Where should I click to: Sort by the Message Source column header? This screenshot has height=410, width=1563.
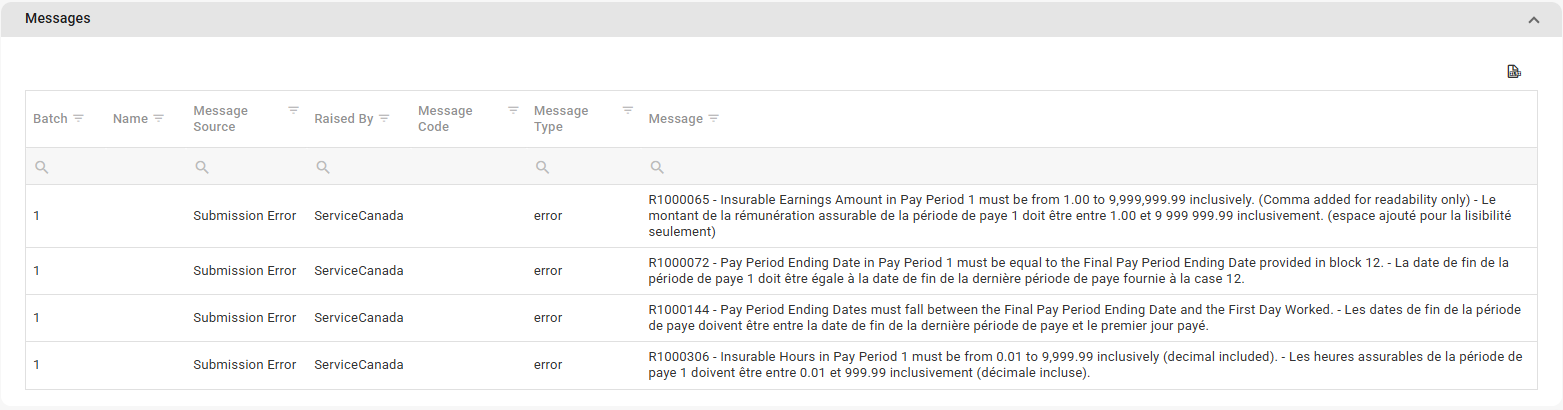(x=221, y=119)
